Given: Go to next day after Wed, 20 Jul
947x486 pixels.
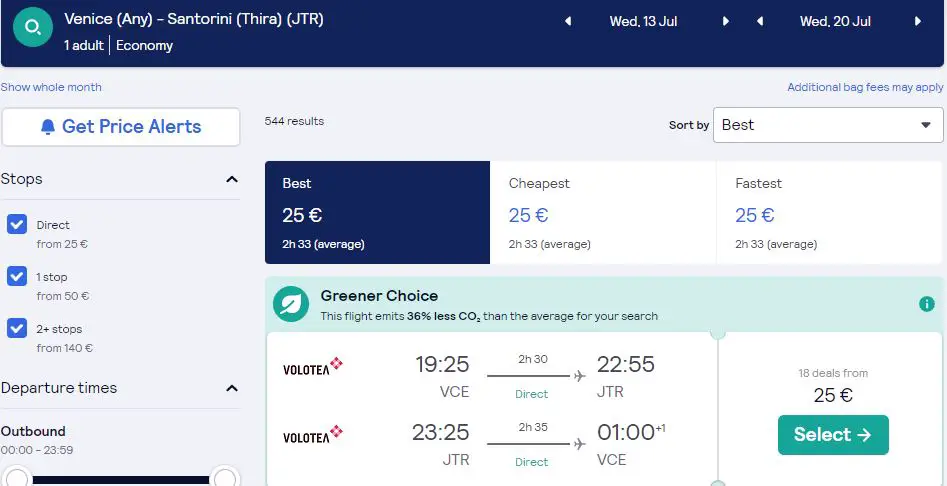Looking at the screenshot, I should pos(917,22).
